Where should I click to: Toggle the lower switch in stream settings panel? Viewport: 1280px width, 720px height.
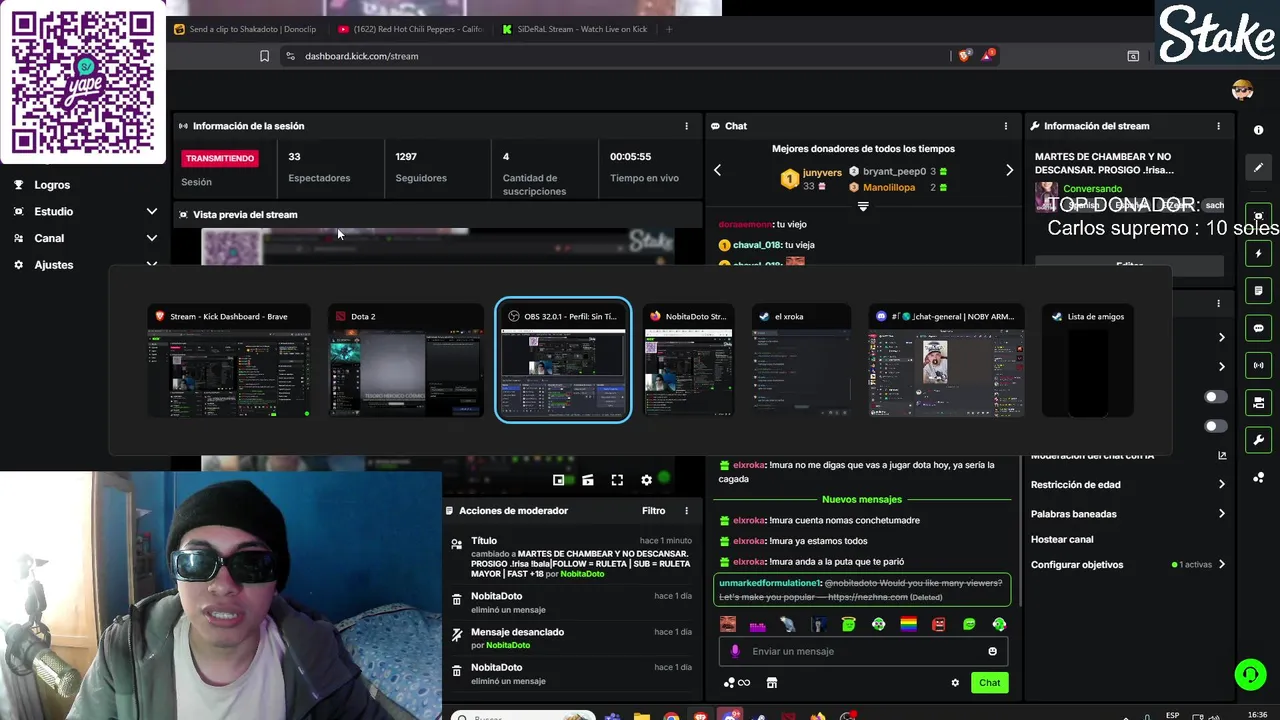1215,426
